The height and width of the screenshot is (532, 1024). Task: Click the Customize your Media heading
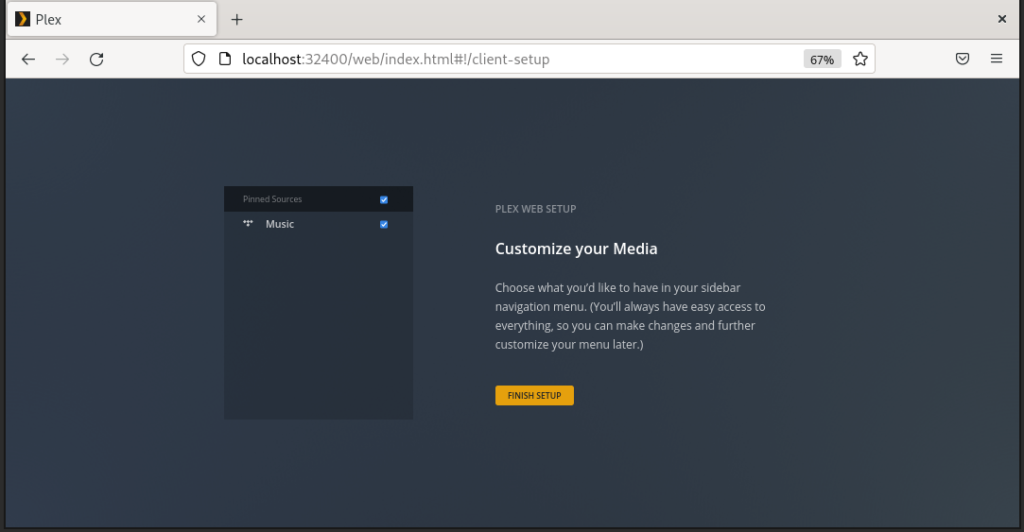click(576, 249)
